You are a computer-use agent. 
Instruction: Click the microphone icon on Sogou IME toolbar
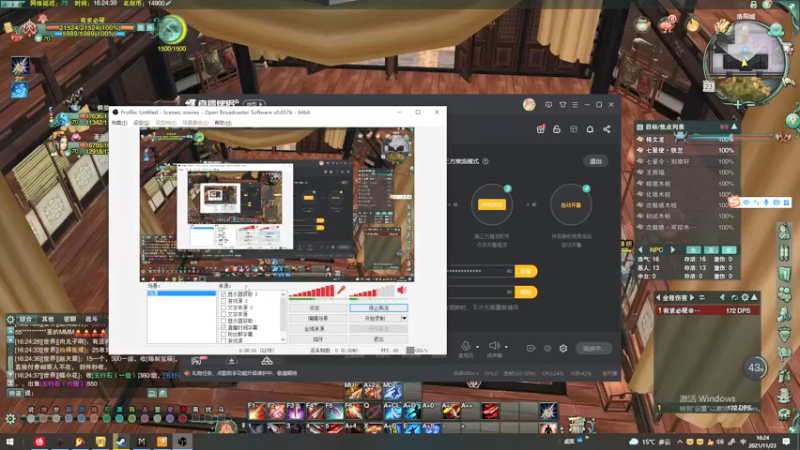pos(766,203)
